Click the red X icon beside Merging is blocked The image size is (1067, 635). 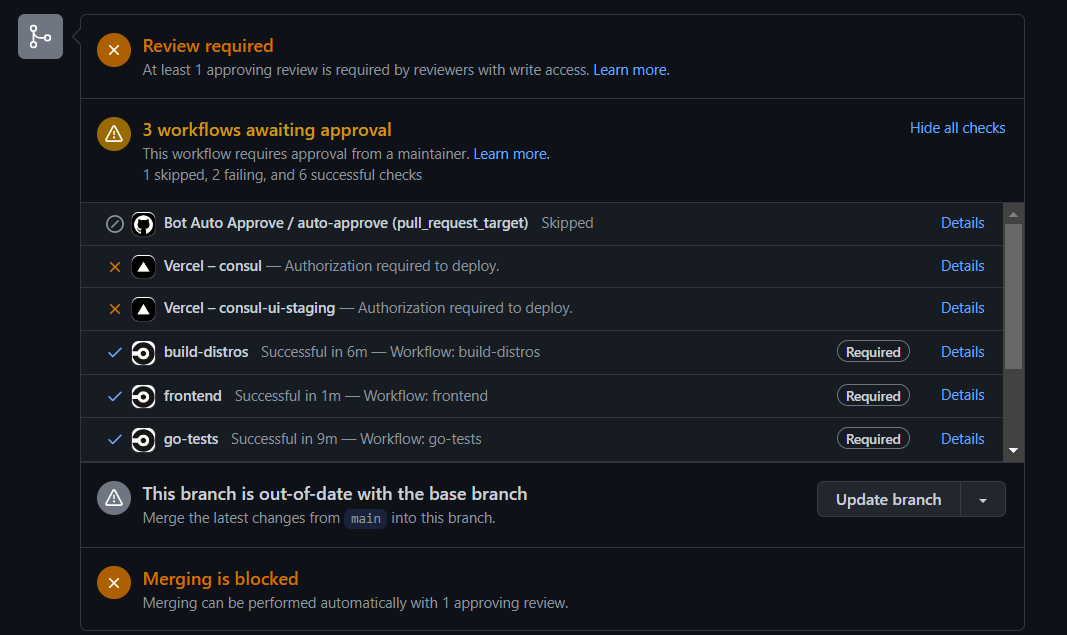(x=114, y=583)
